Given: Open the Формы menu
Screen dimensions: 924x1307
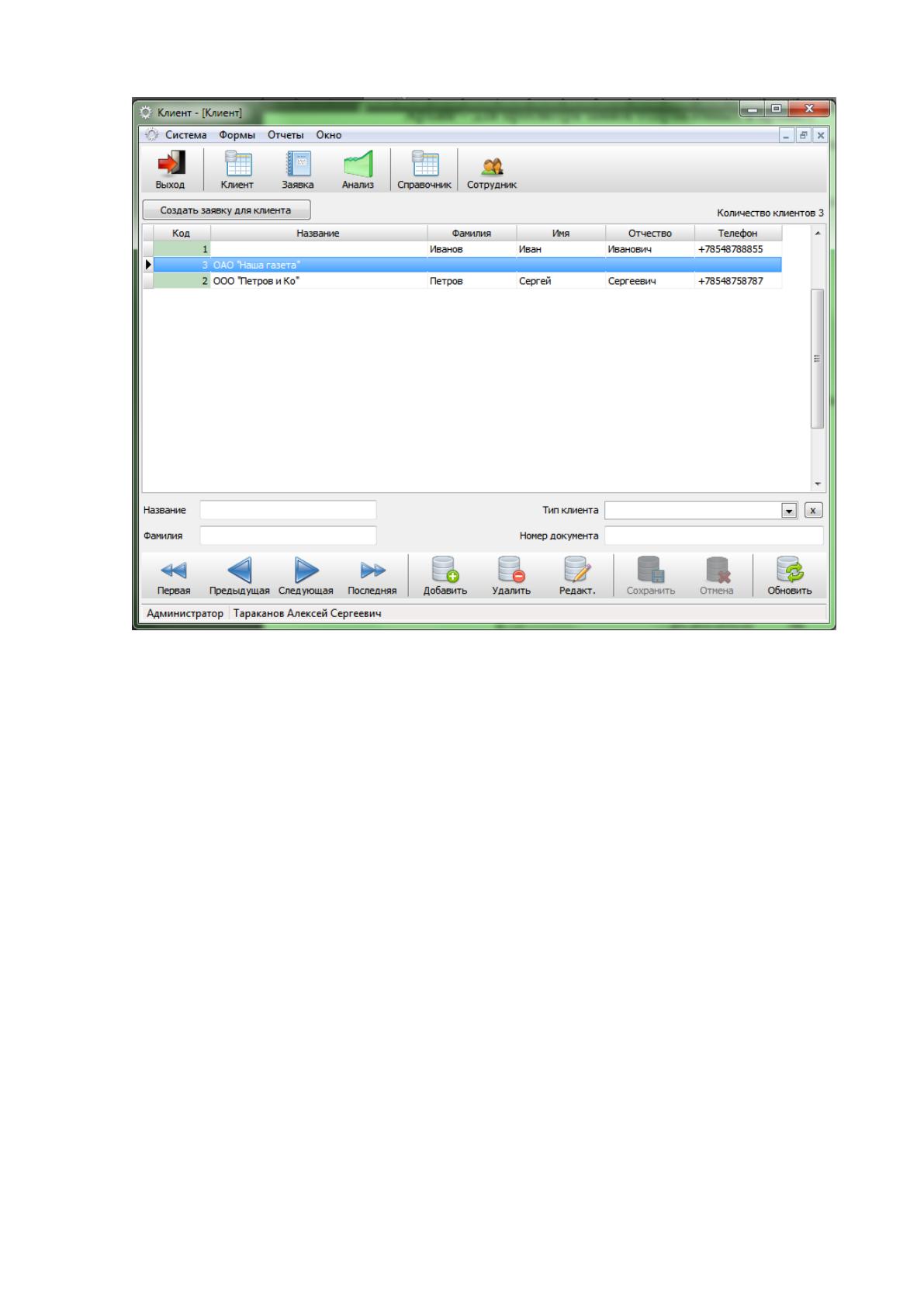Looking at the screenshot, I should (x=237, y=135).
